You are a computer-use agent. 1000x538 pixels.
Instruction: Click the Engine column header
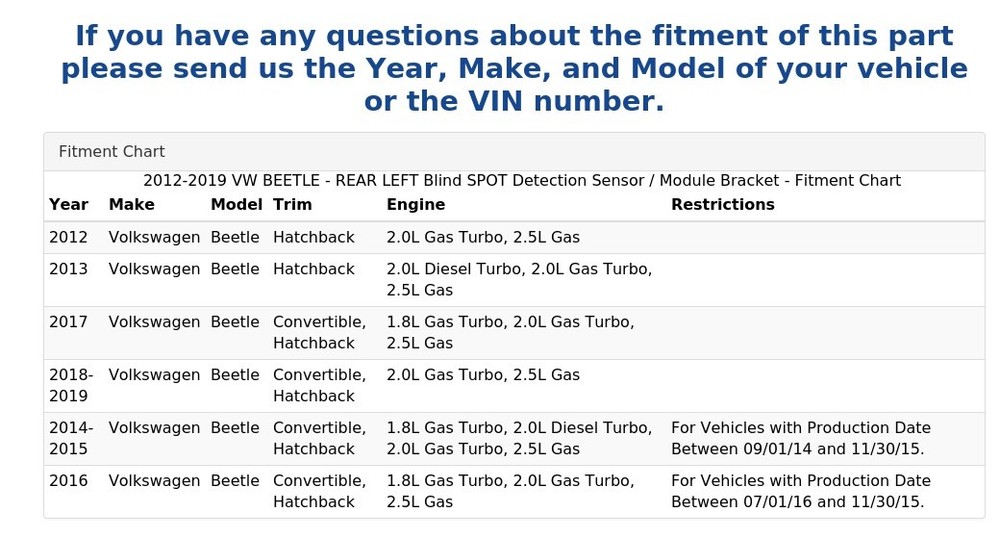click(x=416, y=205)
